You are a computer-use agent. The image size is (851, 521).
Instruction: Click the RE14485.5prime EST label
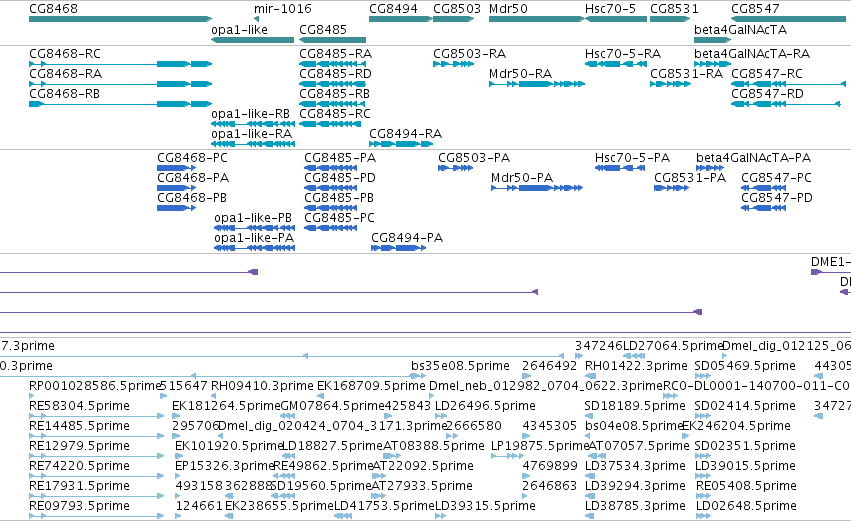(x=79, y=426)
